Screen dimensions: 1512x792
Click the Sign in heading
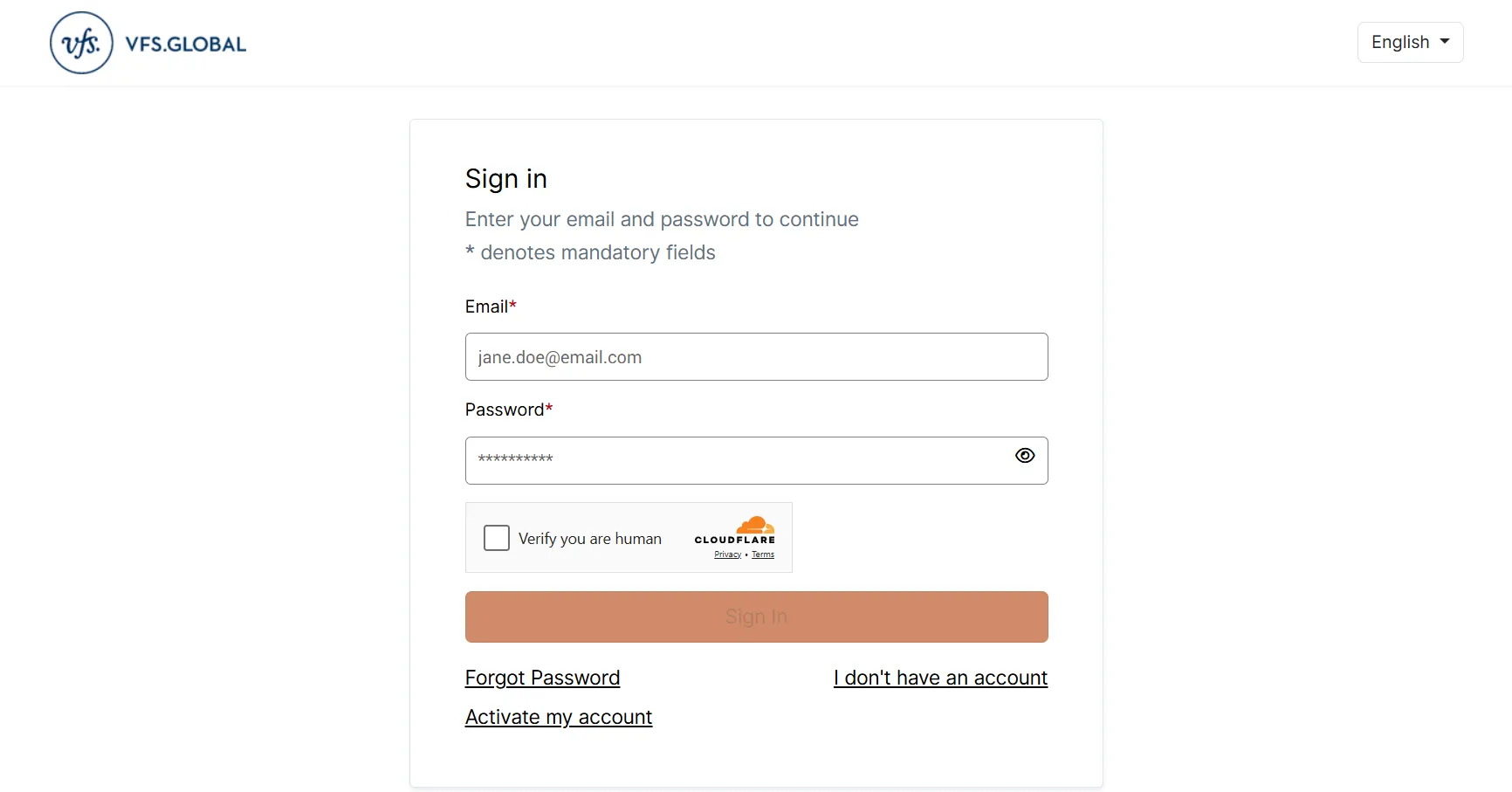click(x=506, y=179)
